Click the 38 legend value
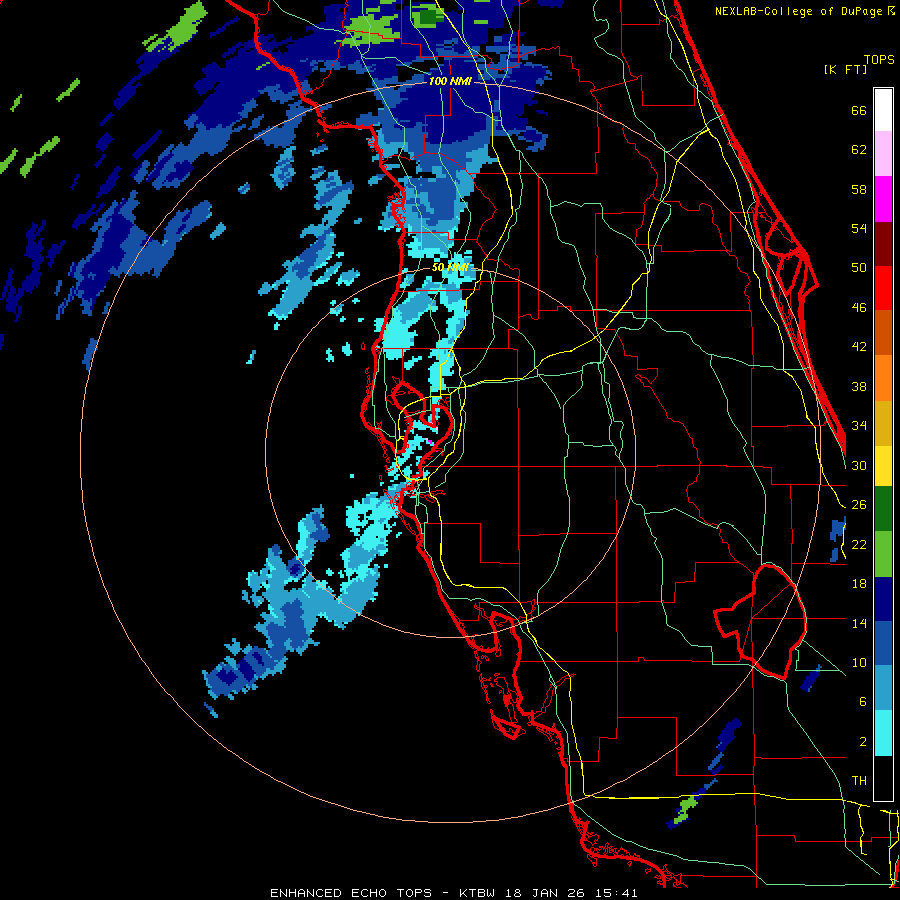The width and height of the screenshot is (900, 900). tap(859, 386)
